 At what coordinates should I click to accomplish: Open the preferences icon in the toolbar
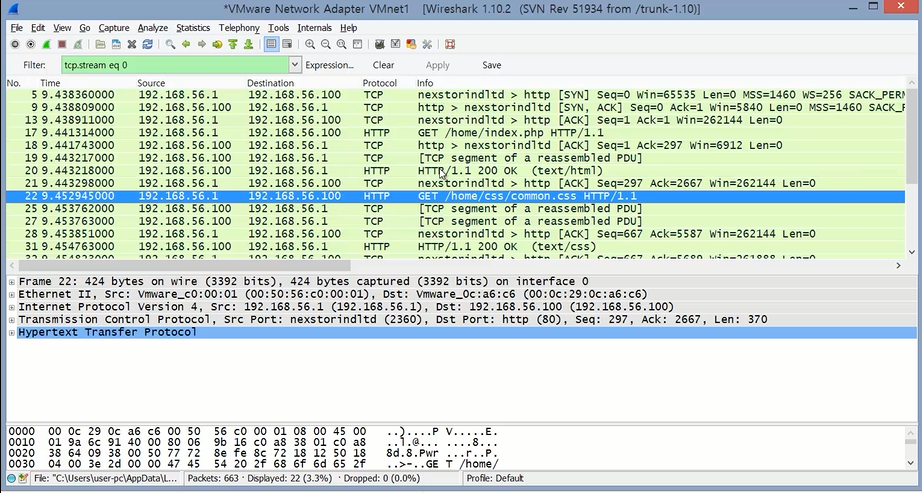[x=427, y=44]
